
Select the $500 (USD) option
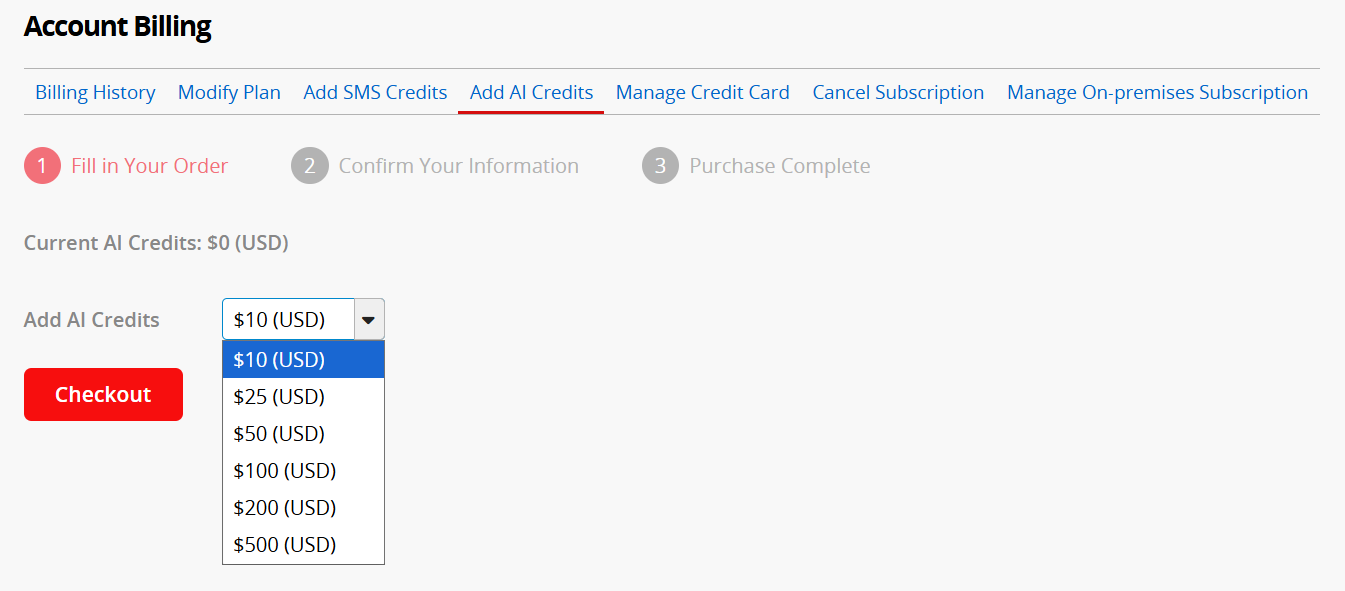(x=303, y=545)
